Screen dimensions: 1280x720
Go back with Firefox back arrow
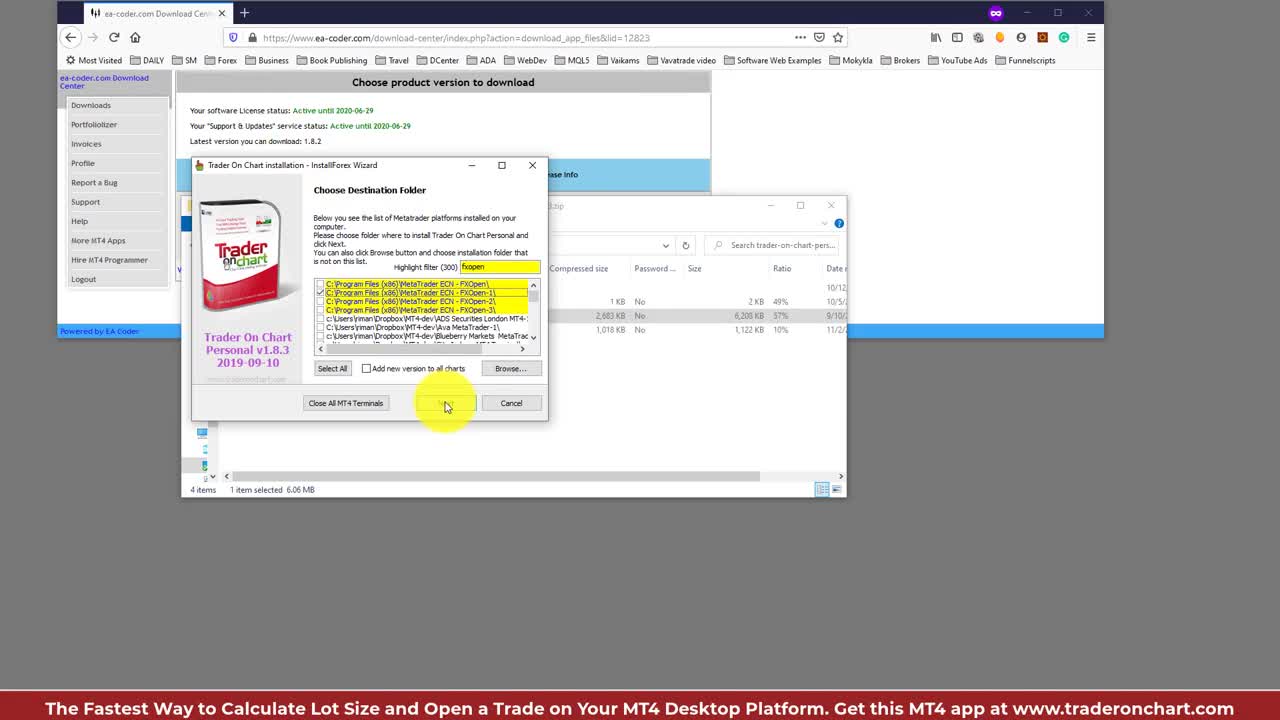[70, 37]
